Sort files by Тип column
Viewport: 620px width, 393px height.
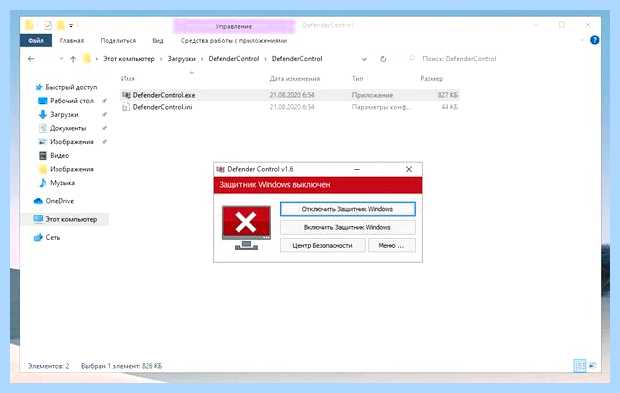tap(357, 78)
